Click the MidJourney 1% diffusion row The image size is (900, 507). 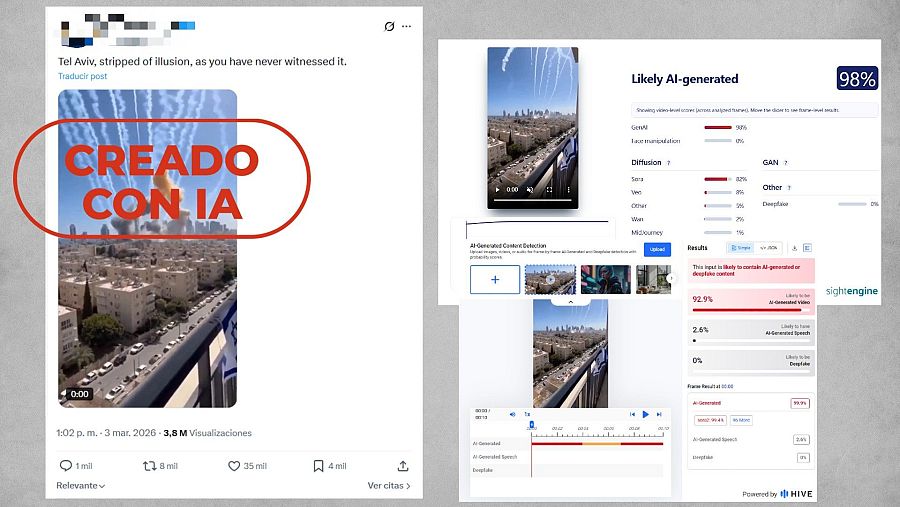689,233
